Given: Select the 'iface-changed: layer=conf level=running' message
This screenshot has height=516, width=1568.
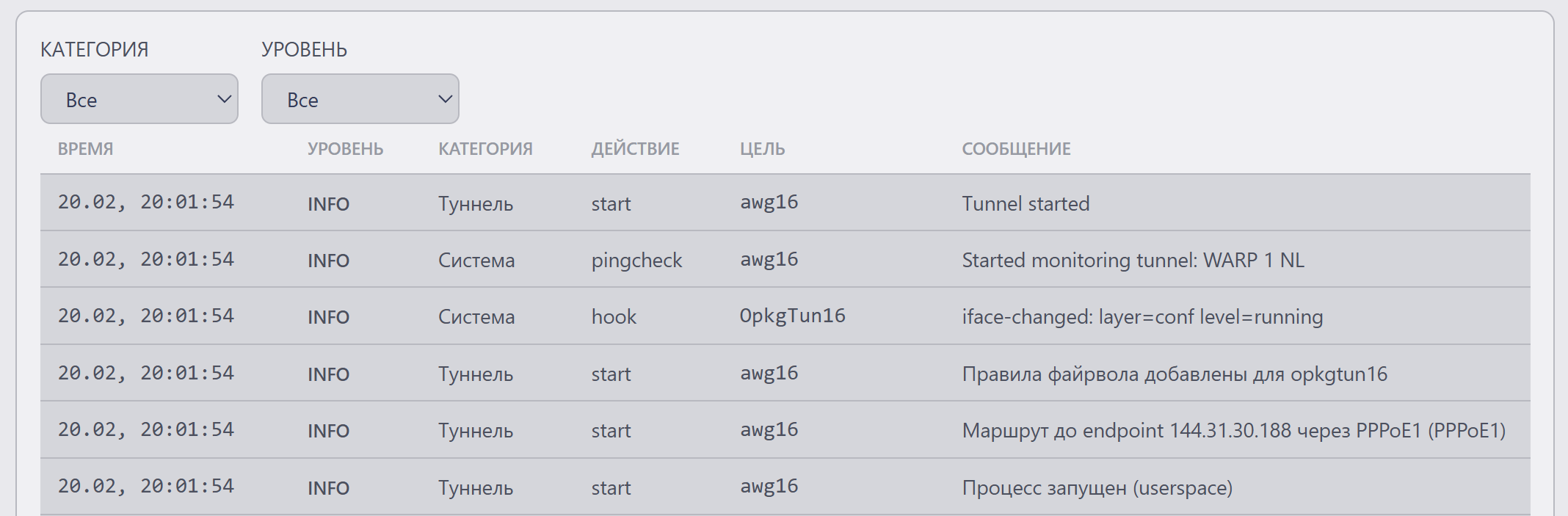Looking at the screenshot, I should tap(1142, 317).
